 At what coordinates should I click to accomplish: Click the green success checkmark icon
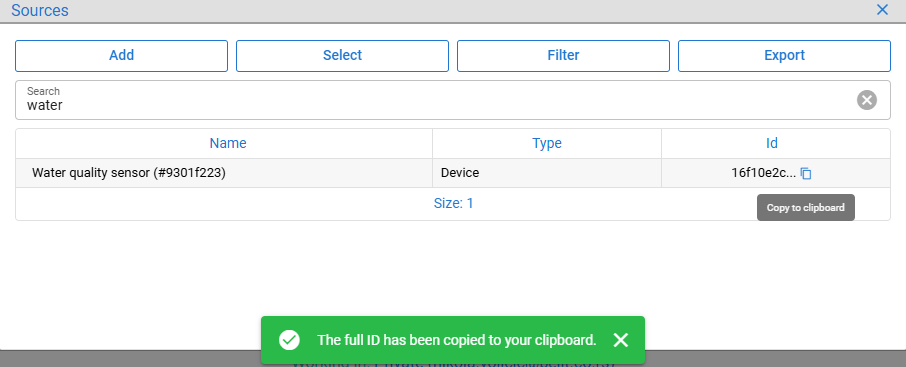click(289, 340)
